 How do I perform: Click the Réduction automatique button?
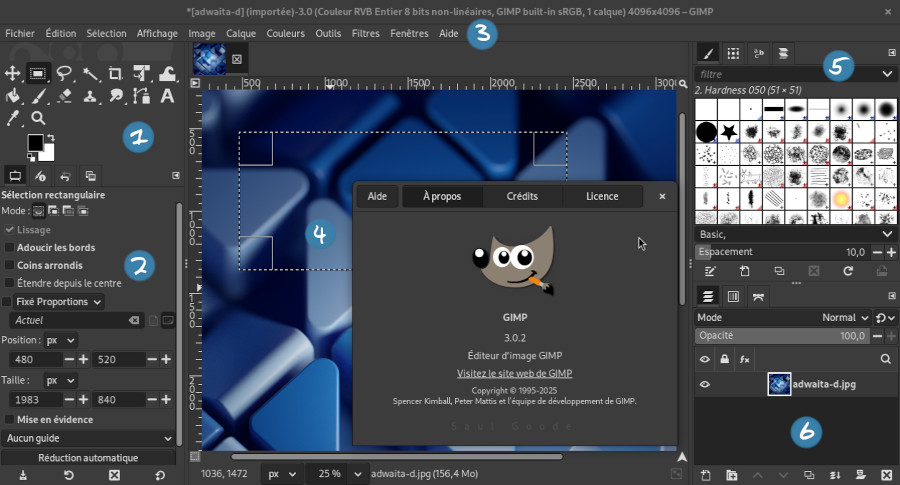(x=88, y=458)
